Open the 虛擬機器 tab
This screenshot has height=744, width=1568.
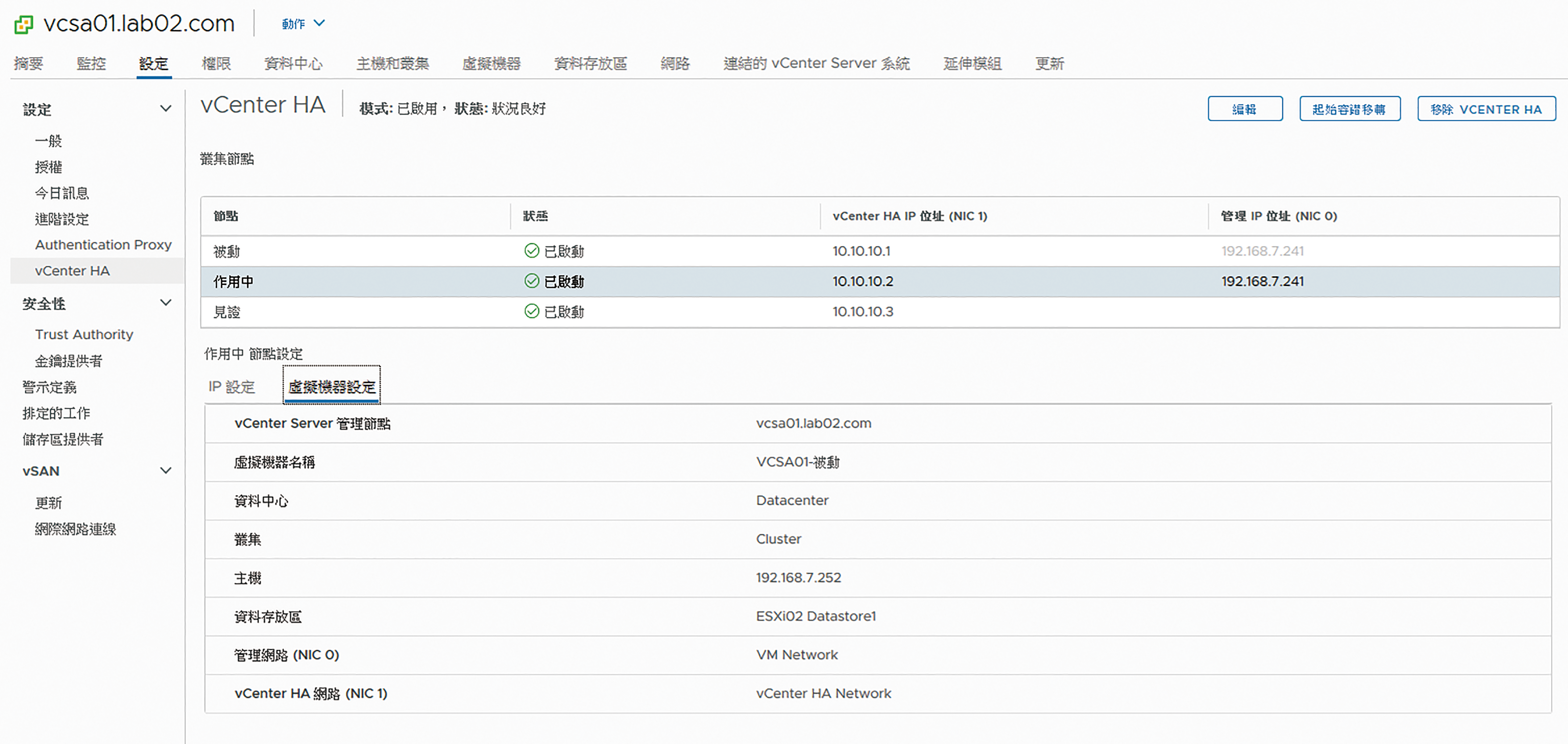pyautogui.click(x=491, y=63)
